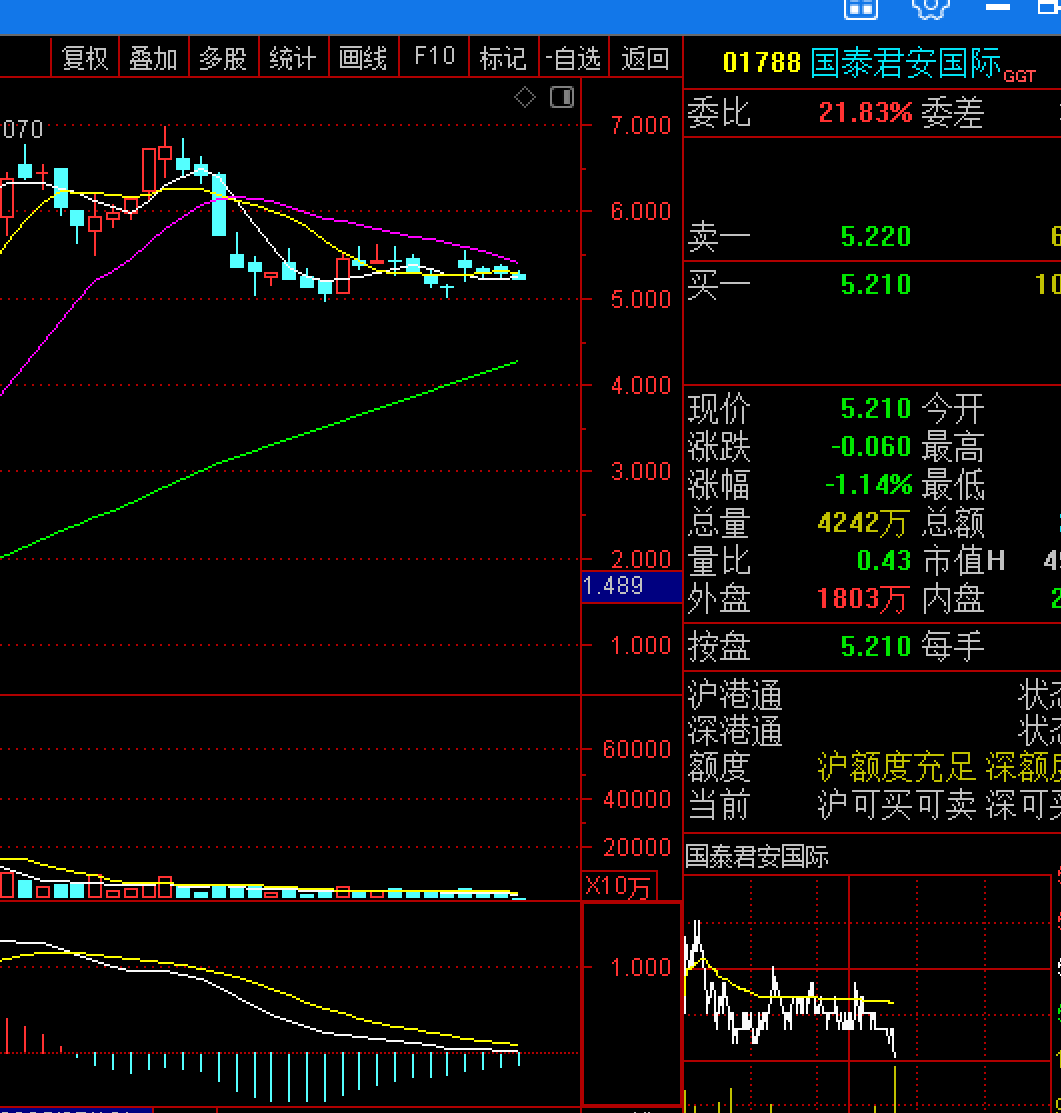Select 多股 multi-stock view
The image size is (1061, 1113).
(x=223, y=58)
